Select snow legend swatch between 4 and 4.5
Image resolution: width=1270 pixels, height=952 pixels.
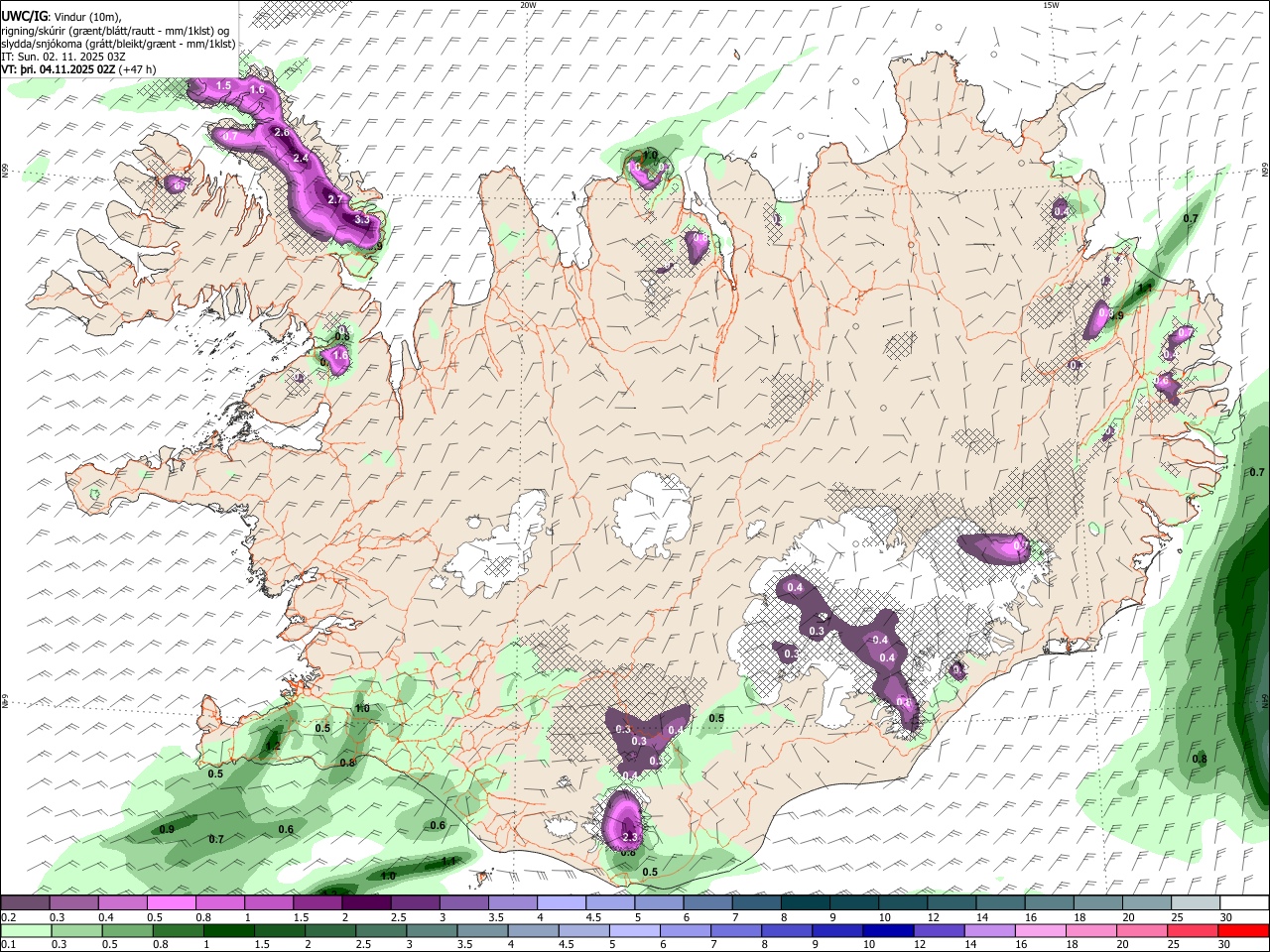pos(563,903)
